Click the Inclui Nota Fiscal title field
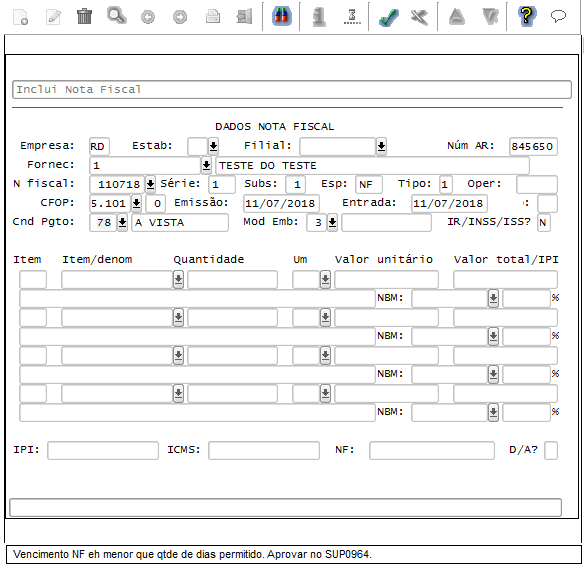Image resolution: width=584 pixels, height=569 pixels. click(292, 90)
